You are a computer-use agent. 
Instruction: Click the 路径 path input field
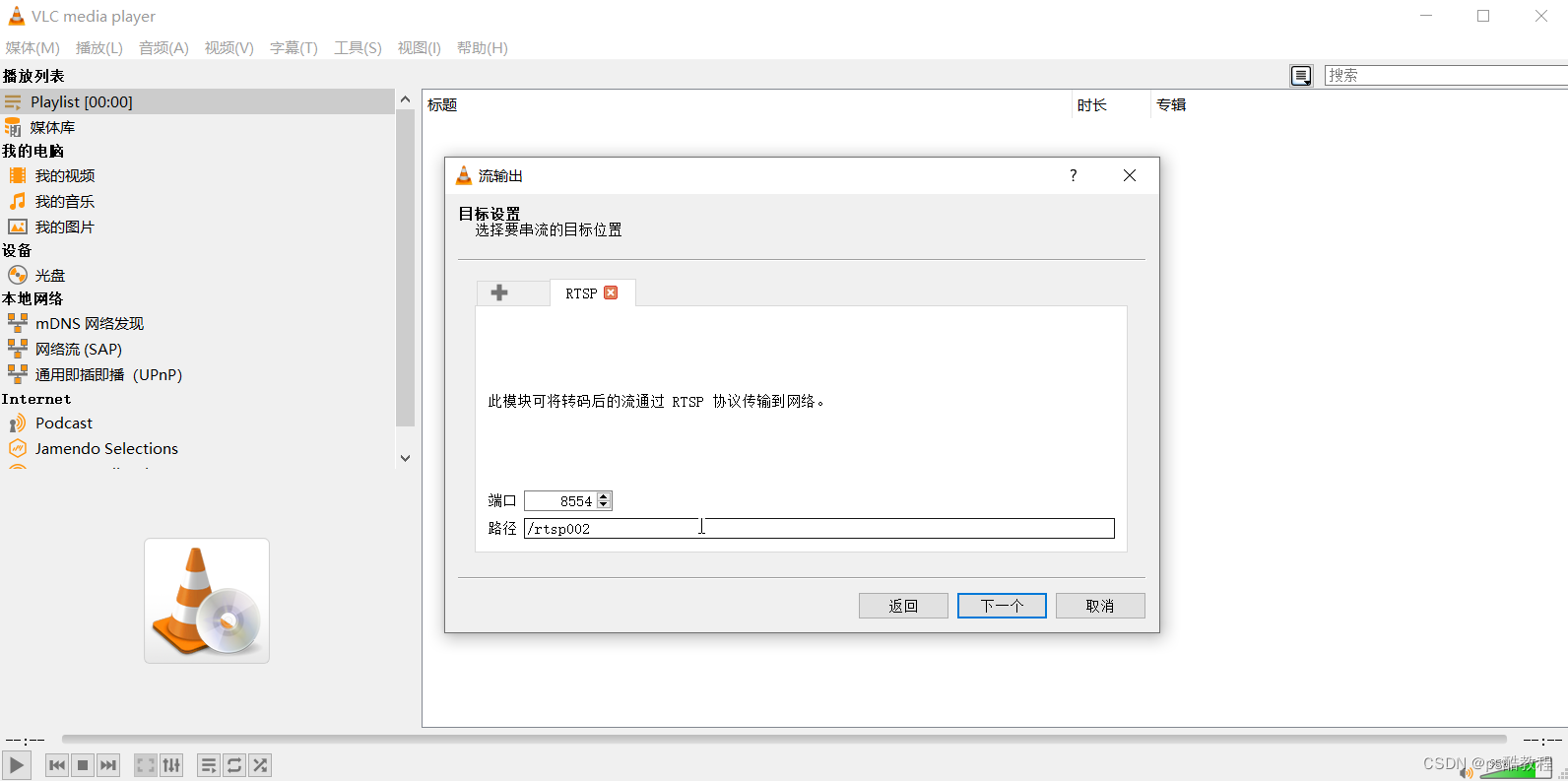tap(818, 528)
